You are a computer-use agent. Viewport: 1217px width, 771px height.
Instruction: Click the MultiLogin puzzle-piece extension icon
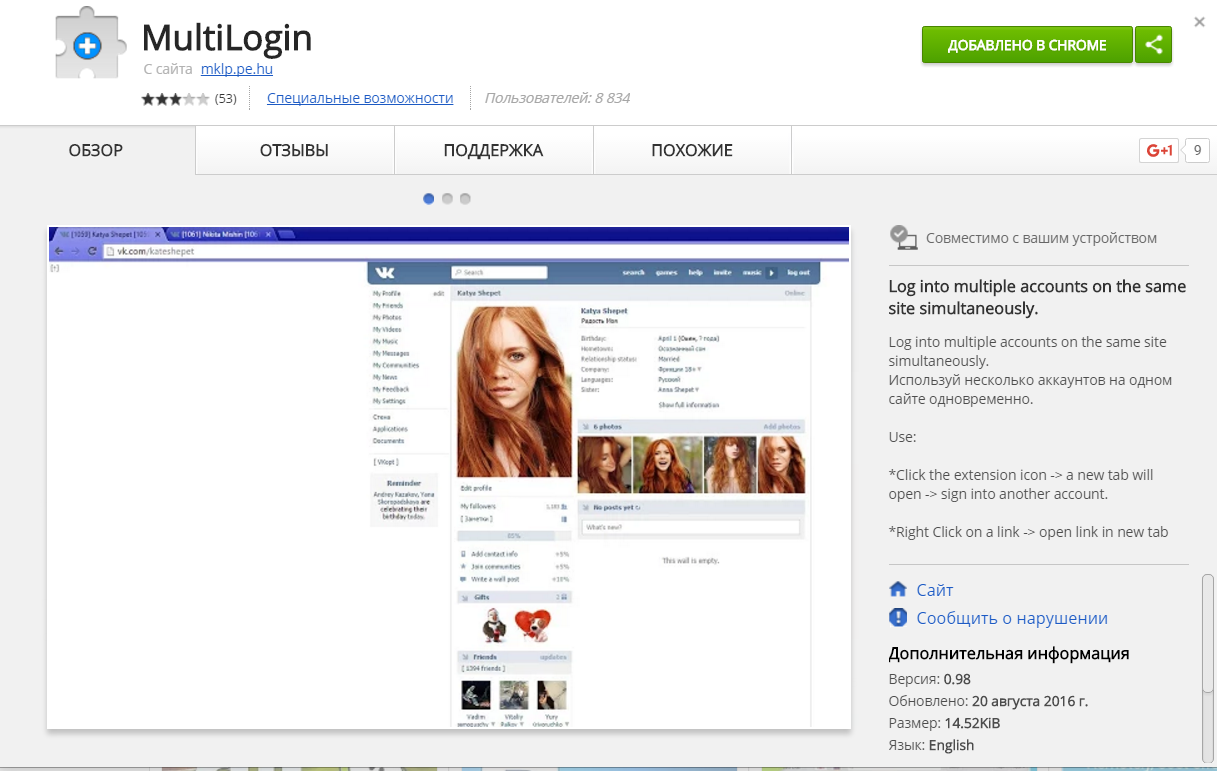point(90,44)
